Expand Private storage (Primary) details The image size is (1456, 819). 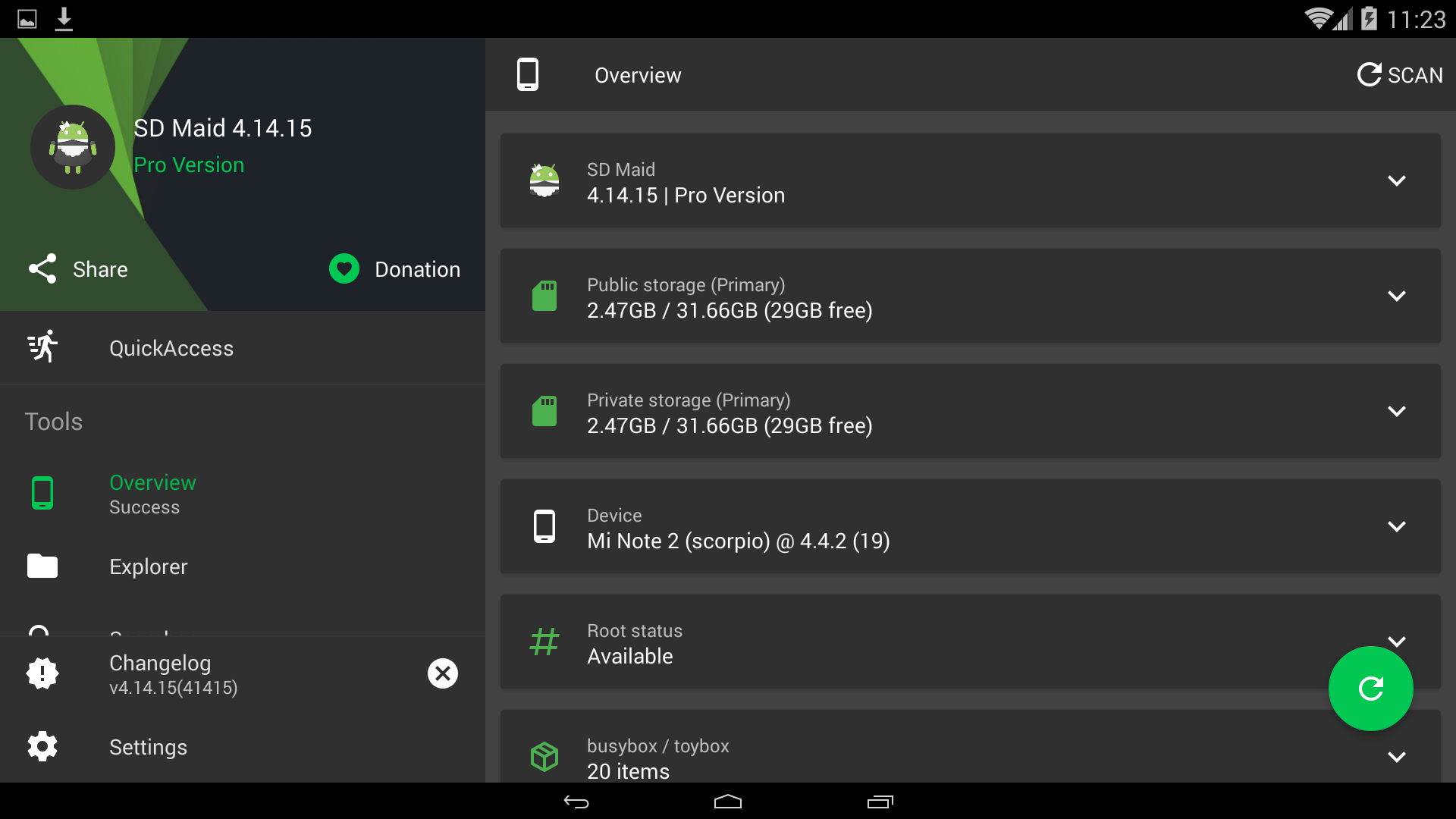tap(1396, 411)
